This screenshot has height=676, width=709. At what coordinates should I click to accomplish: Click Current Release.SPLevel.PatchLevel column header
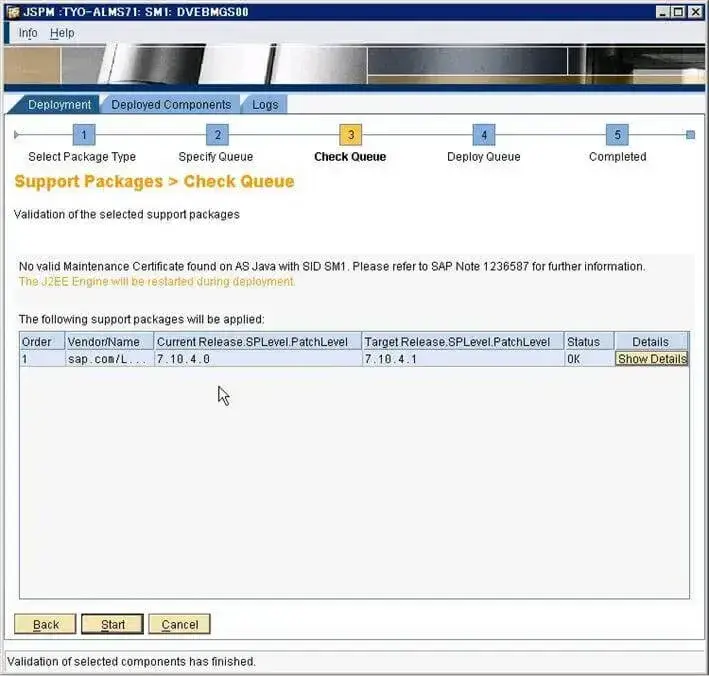258,341
